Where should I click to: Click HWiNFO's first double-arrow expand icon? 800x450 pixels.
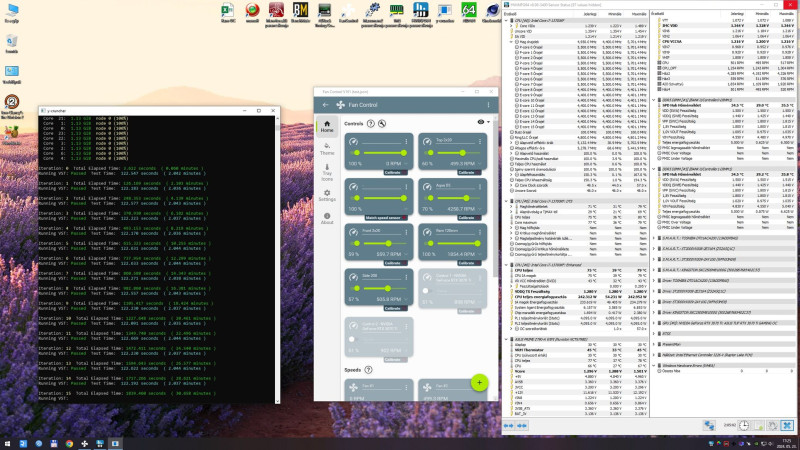point(509,426)
